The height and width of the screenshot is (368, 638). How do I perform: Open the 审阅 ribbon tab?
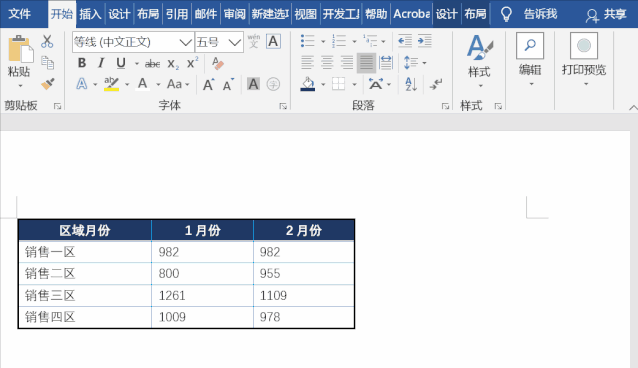point(234,14)
